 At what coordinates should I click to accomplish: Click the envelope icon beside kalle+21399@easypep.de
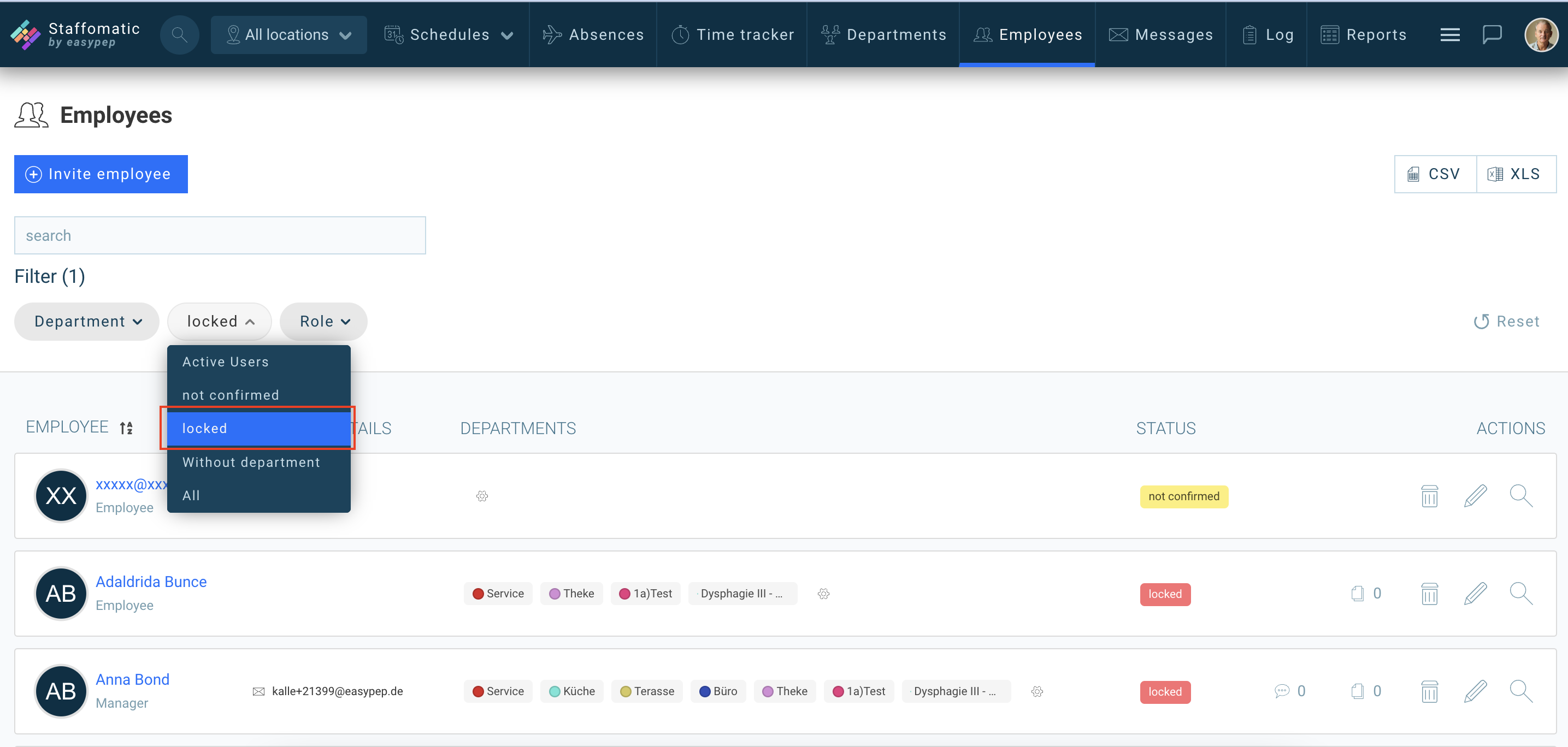259,692
